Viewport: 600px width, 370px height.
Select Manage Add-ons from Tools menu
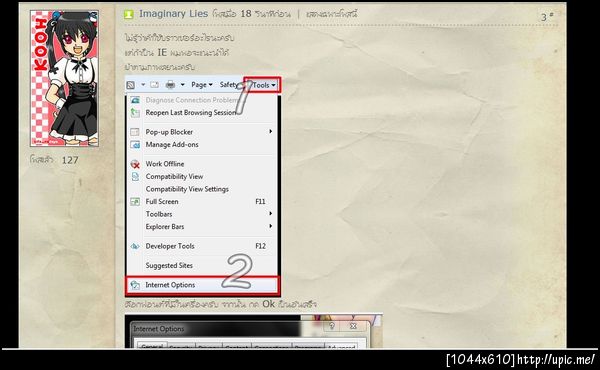point(201,145)
